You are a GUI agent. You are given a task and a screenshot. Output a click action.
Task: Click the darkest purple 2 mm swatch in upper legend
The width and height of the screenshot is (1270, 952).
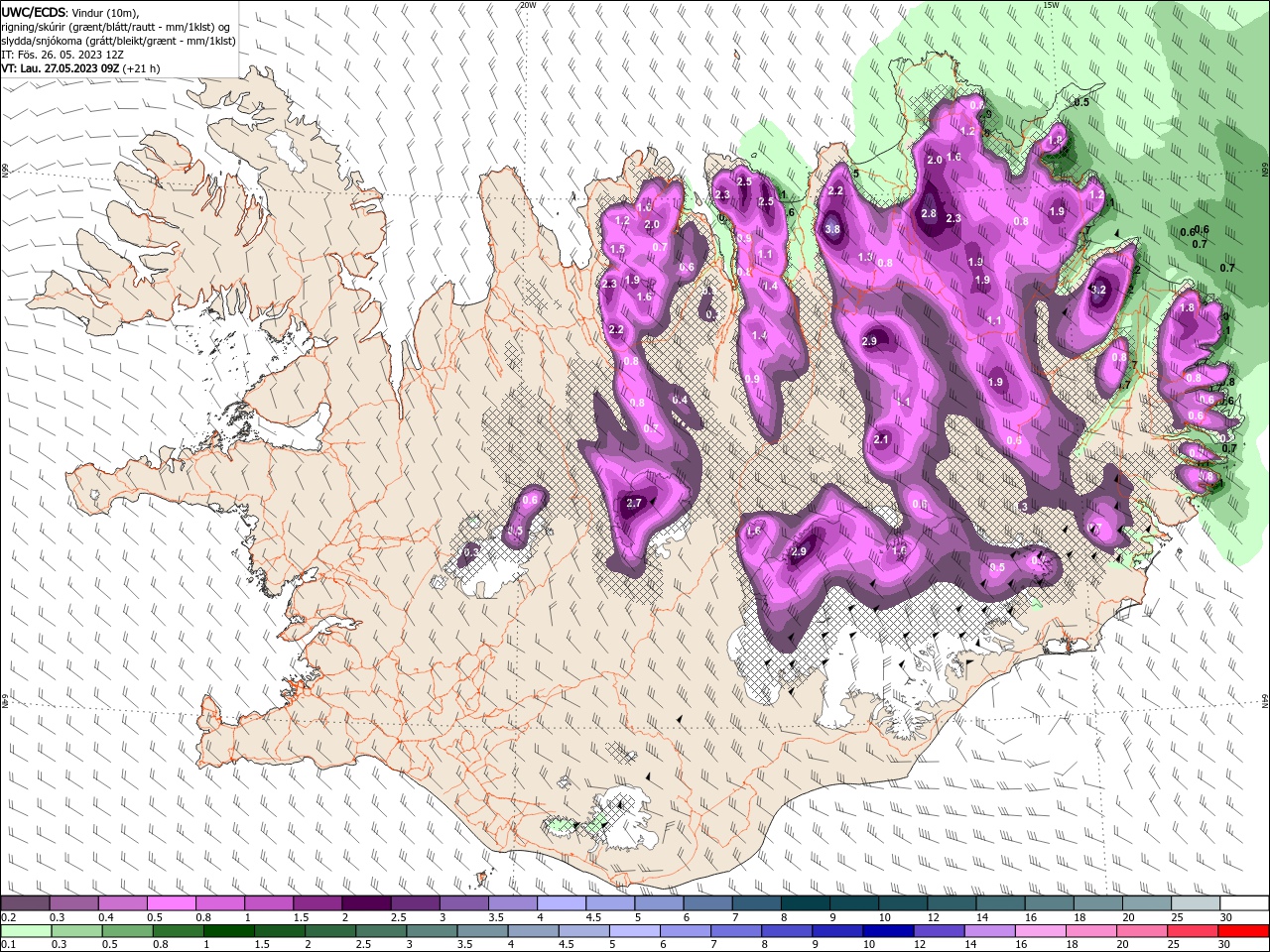[x=366, y=902]
